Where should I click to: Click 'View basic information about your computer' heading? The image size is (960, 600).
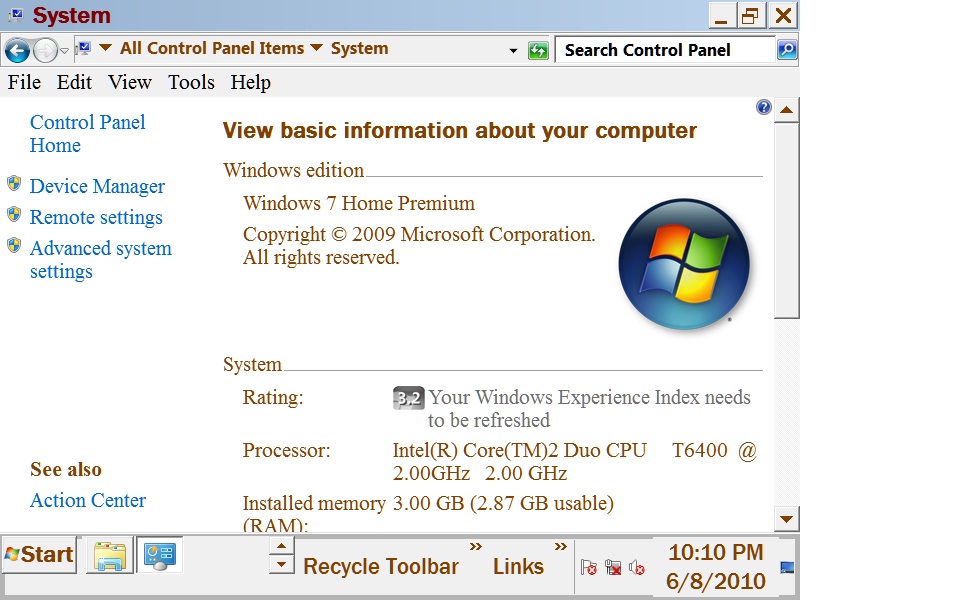point(460,130)
